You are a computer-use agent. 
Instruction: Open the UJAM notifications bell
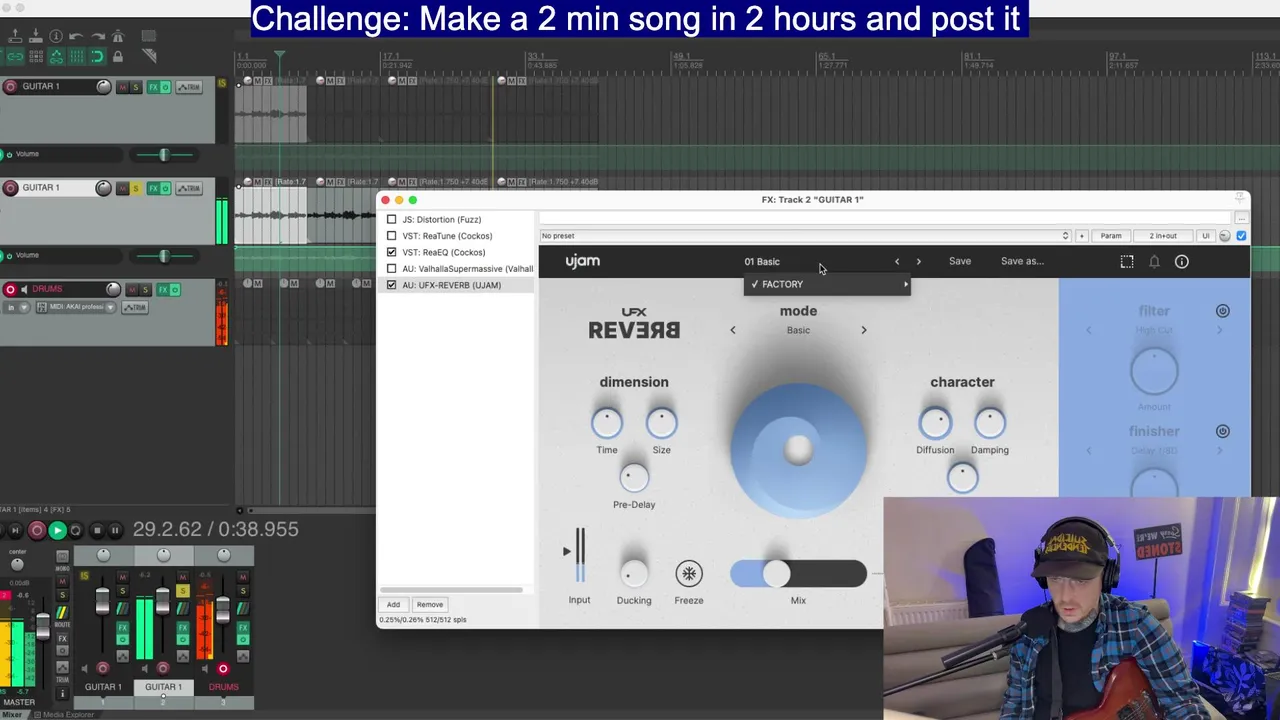(1154, 261)
